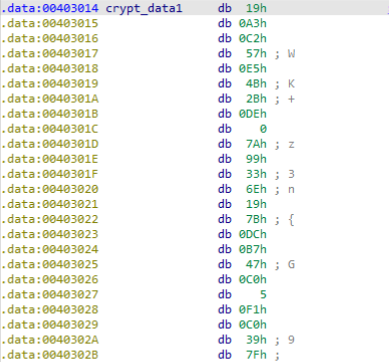
Task: Click the comment character {
Action: coord(291,220)
